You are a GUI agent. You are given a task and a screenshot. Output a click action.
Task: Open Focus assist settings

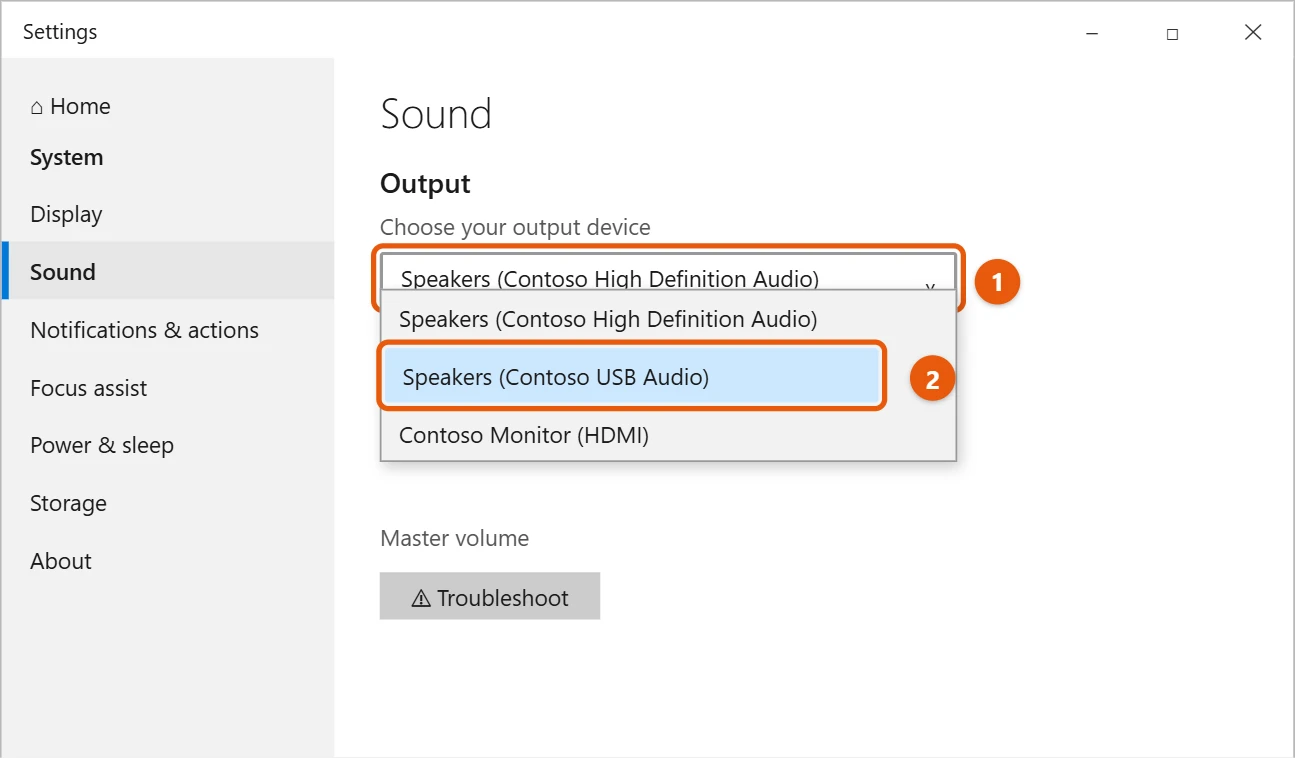[88, 388]
